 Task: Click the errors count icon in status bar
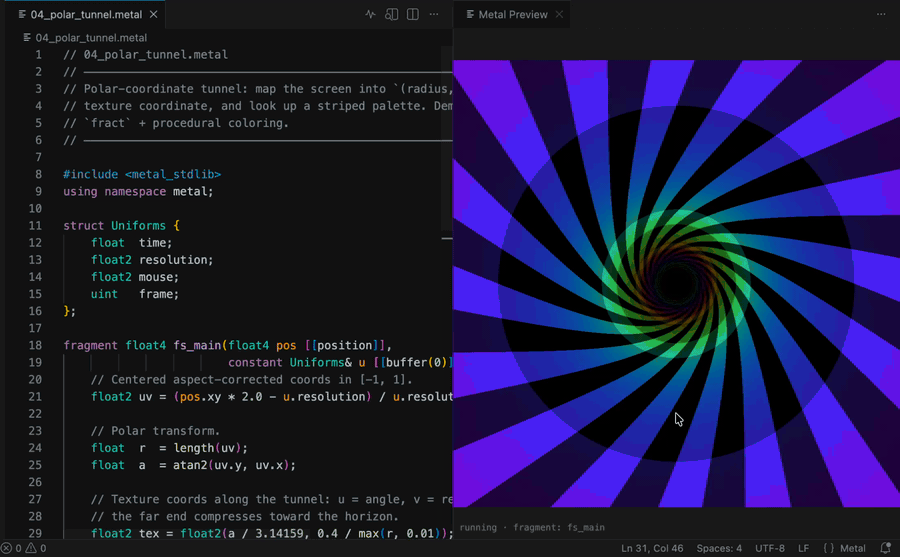point(11,548)
